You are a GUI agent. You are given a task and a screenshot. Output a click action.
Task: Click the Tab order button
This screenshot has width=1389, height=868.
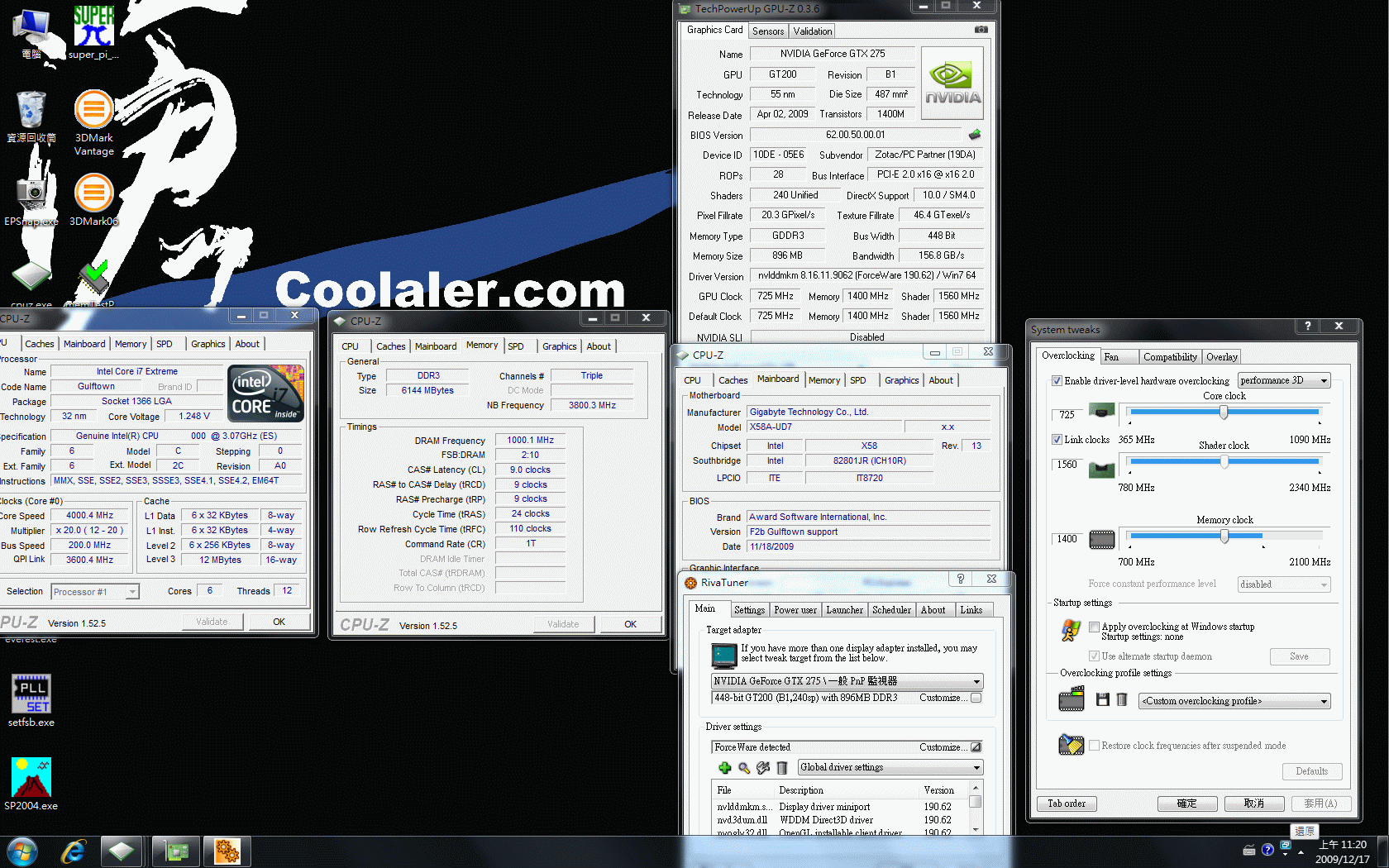click(1067, 804)
